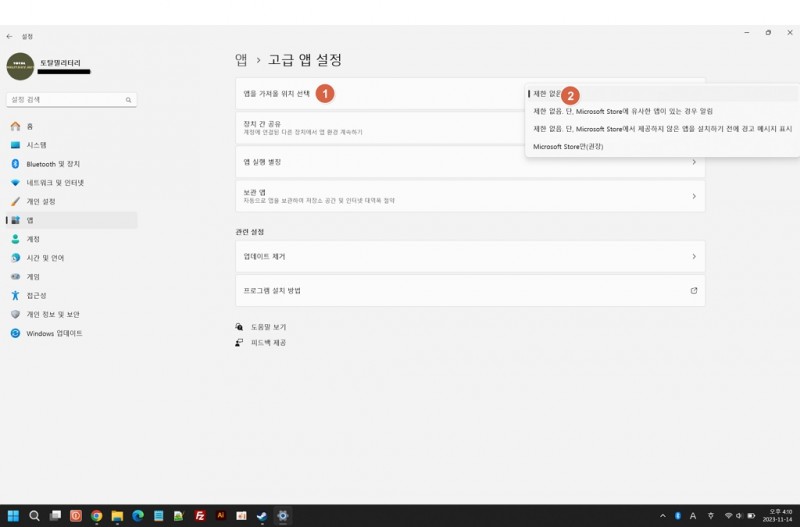Image resolution: width=800 pixels, height=527 pixels.
Task: Open 네트워크 및 인터넷 settings
Action: (71, 183)
